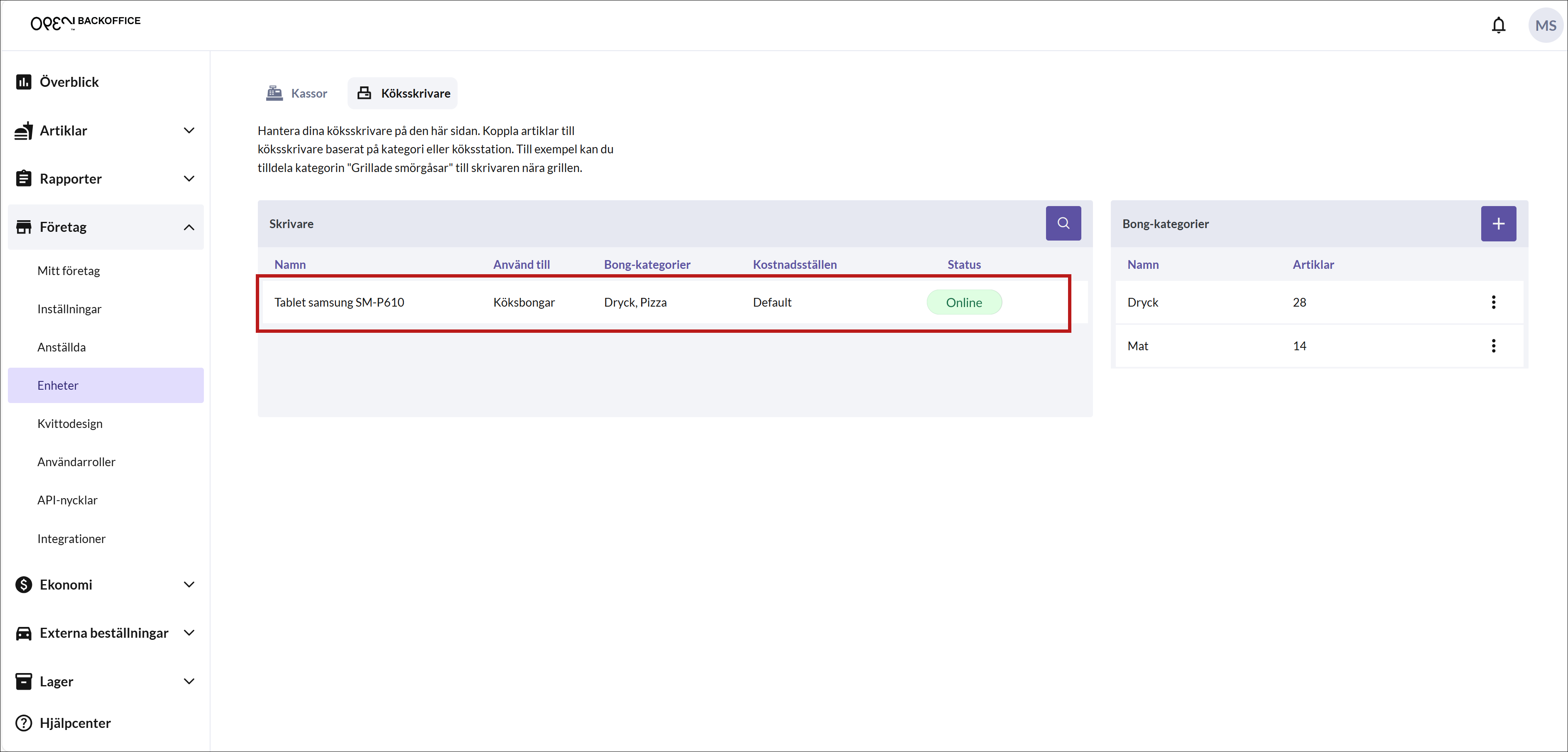Click the Överblick chart icon
This screenshot has height=752, width=1568.
(x=24, y=81)
